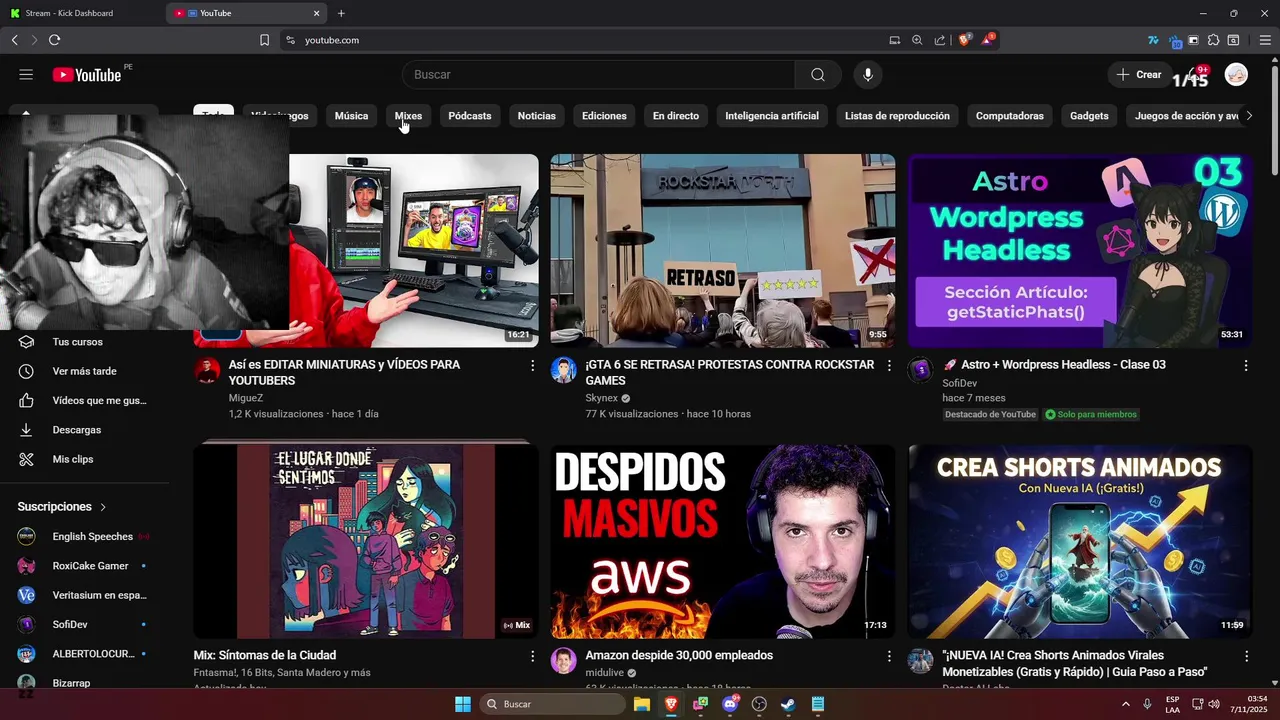Switch to the Stream - Kick Dashboard tab
The height and width of the screenshot is (720, 1280).
(x=83, y=13)
